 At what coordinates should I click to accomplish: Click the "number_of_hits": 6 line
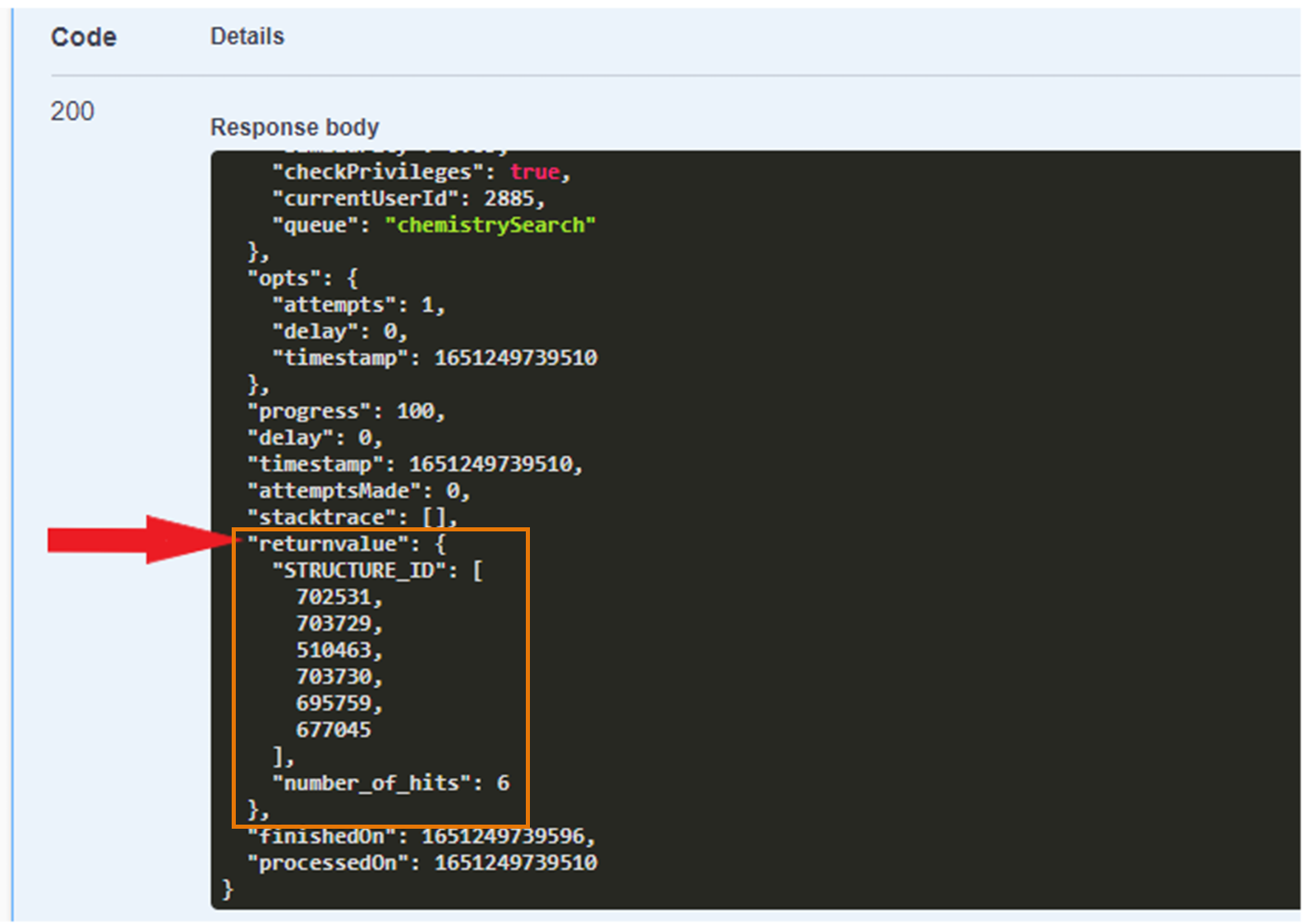click(391, 783)
